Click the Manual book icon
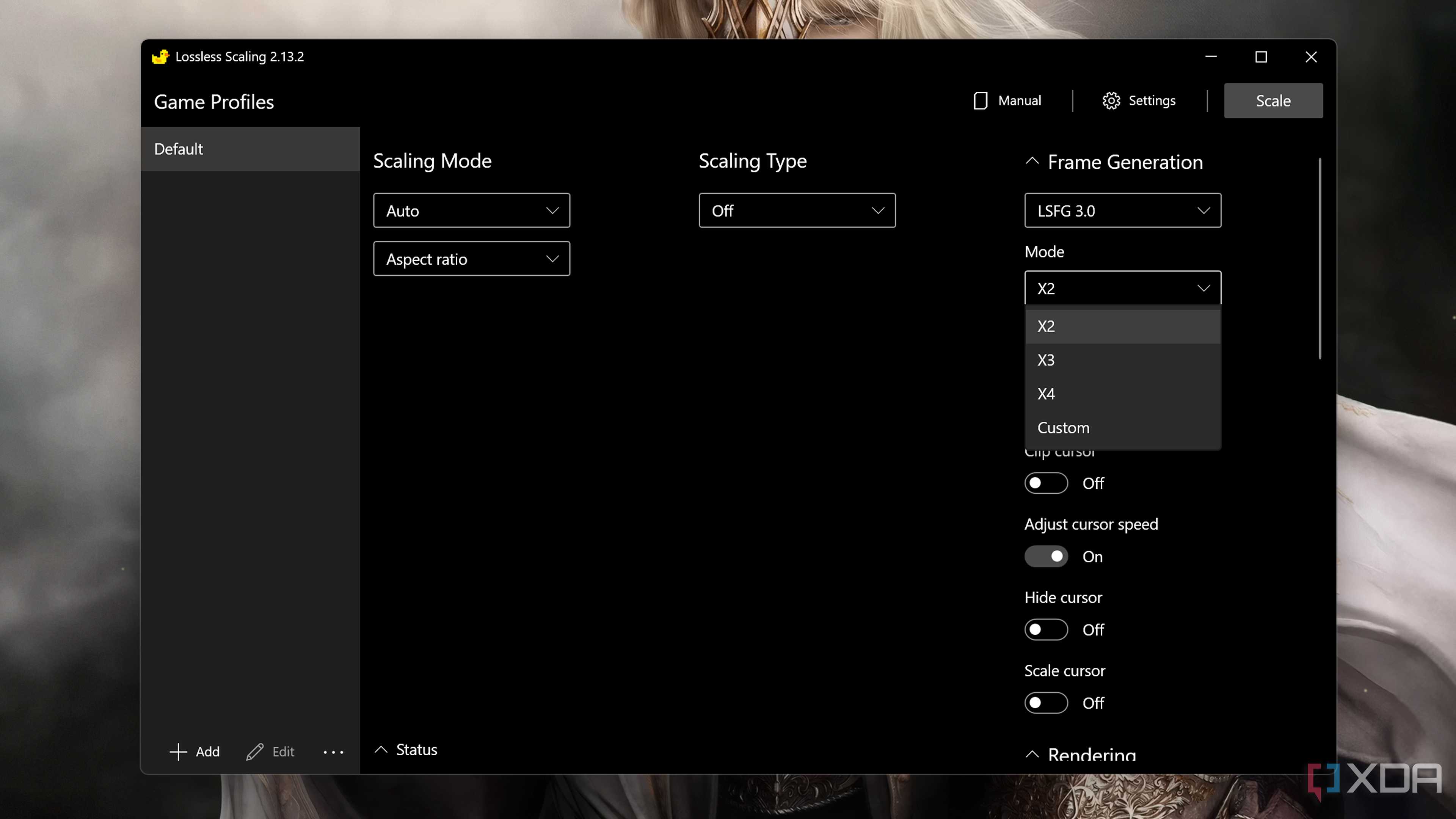 pos(980,100)
